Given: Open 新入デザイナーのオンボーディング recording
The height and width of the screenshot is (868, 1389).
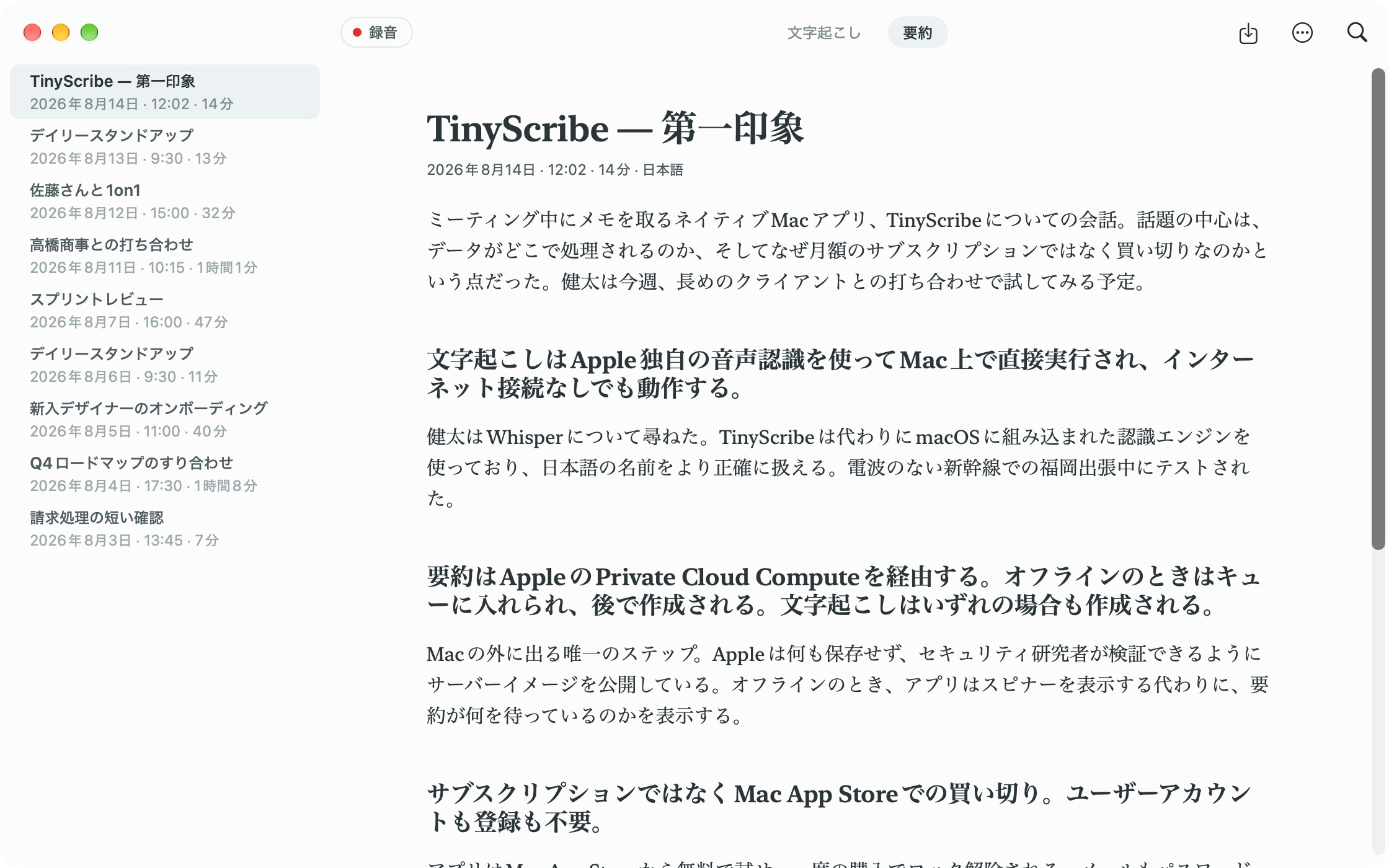Looking at the screenshot, I should tap(165, 419).
